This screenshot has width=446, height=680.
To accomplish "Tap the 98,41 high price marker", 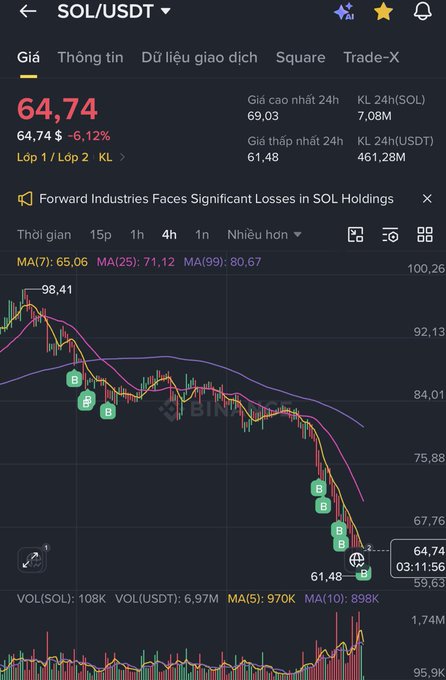I will (56, 290).
